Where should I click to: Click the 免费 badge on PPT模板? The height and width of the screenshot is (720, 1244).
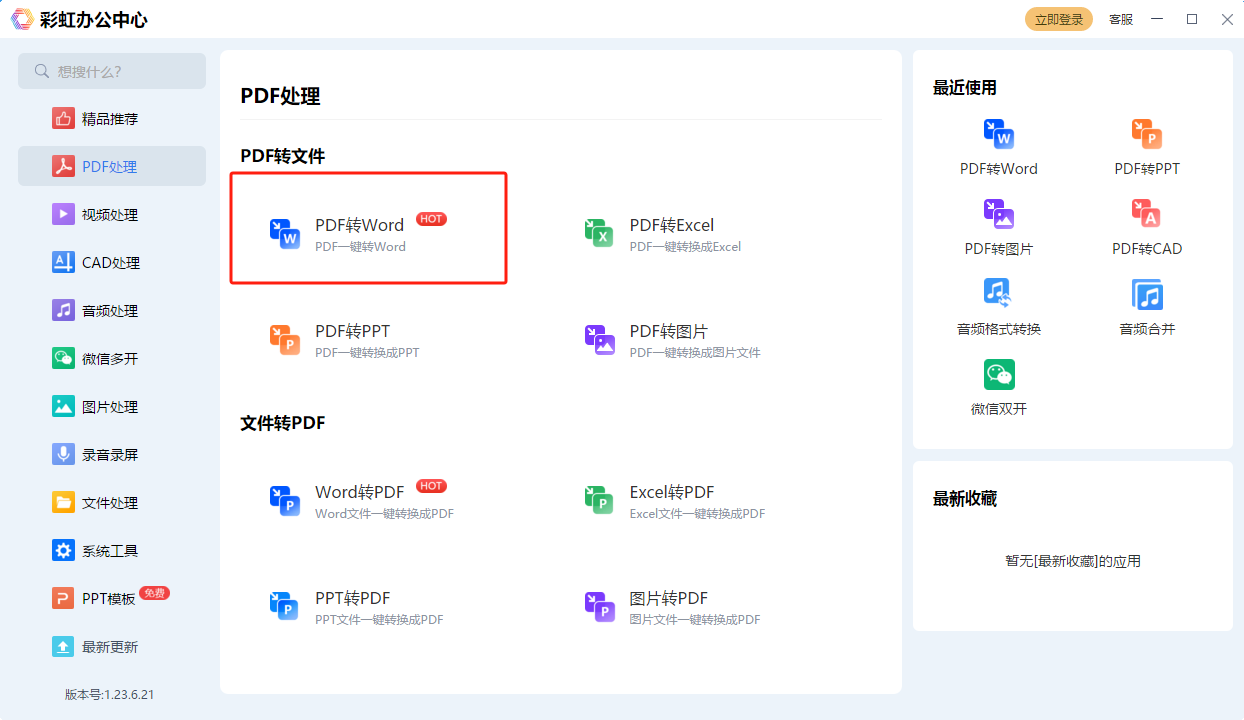click(x=155, y=593)
